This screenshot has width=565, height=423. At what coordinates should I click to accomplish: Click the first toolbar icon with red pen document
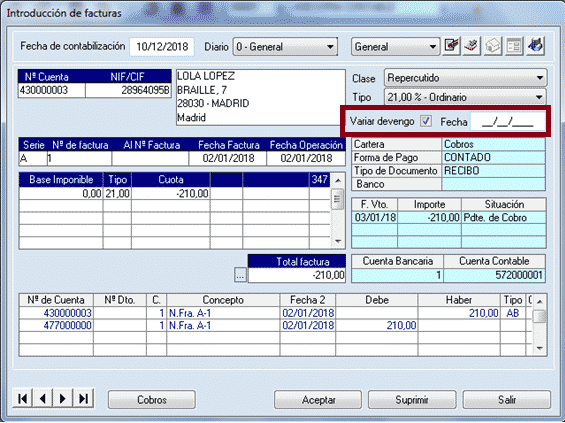pos(451,46)
